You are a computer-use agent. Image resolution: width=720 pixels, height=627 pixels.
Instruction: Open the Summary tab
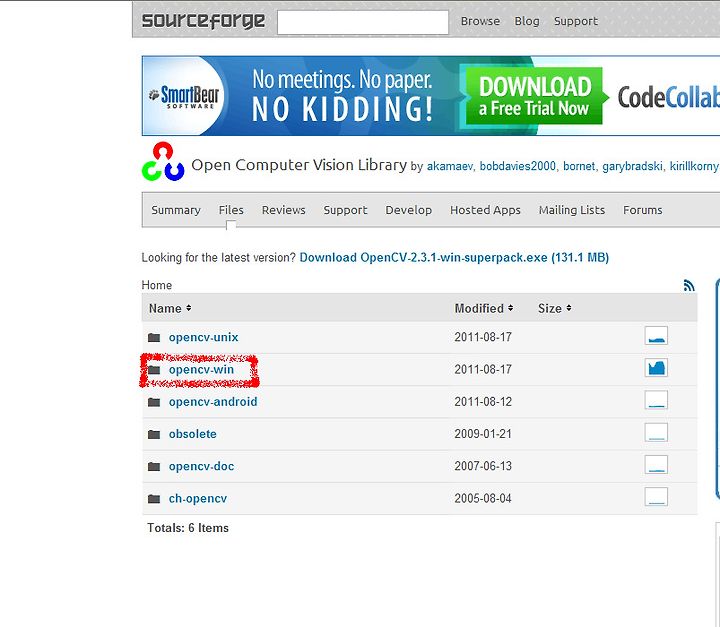click(x=176, y=210)
